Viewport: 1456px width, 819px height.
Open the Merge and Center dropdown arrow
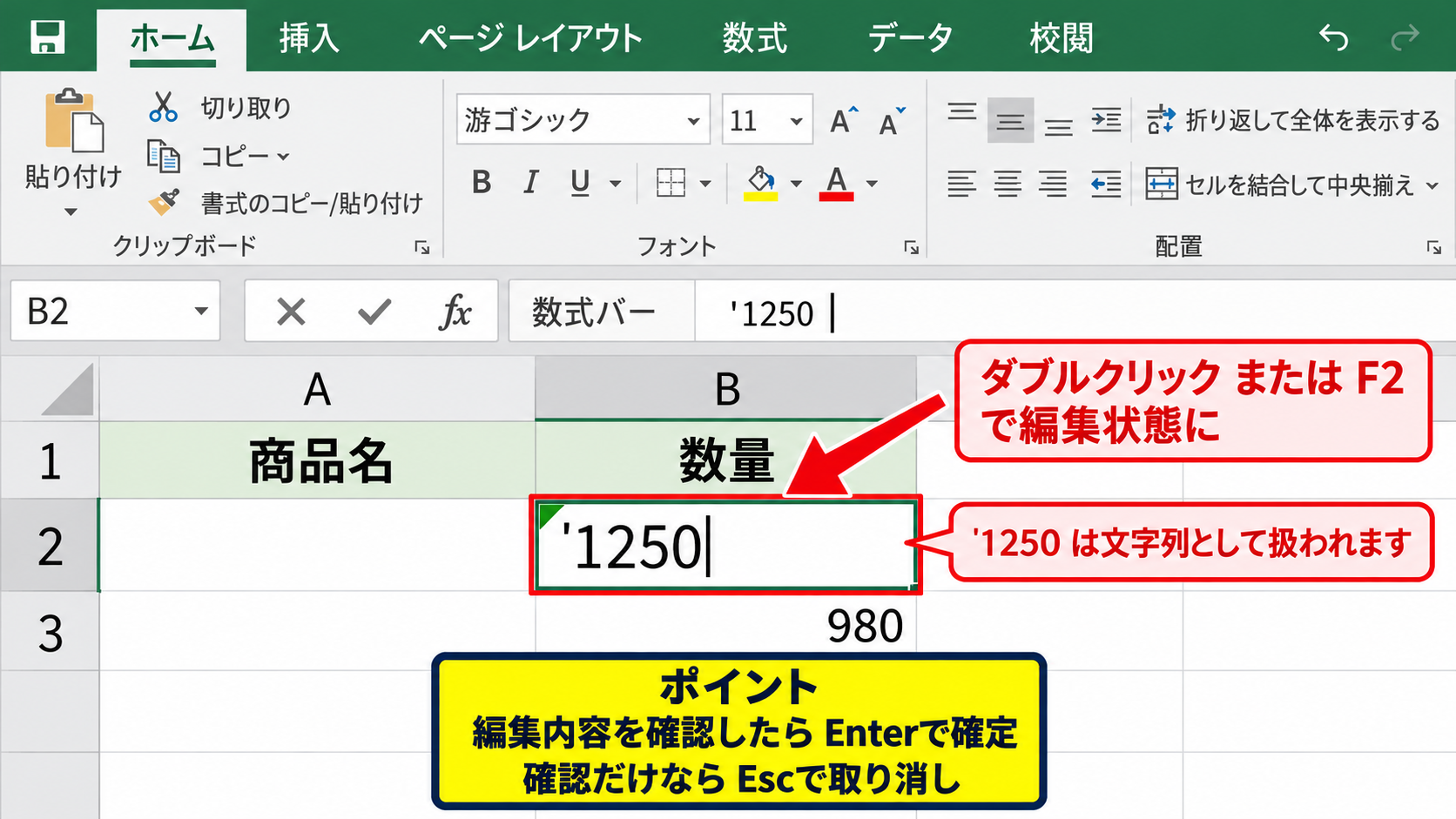[x=1432, y=185]
